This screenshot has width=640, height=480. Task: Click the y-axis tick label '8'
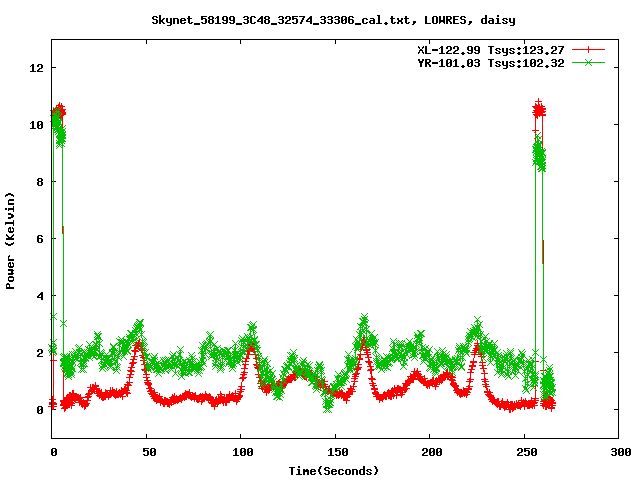[40, 182]
